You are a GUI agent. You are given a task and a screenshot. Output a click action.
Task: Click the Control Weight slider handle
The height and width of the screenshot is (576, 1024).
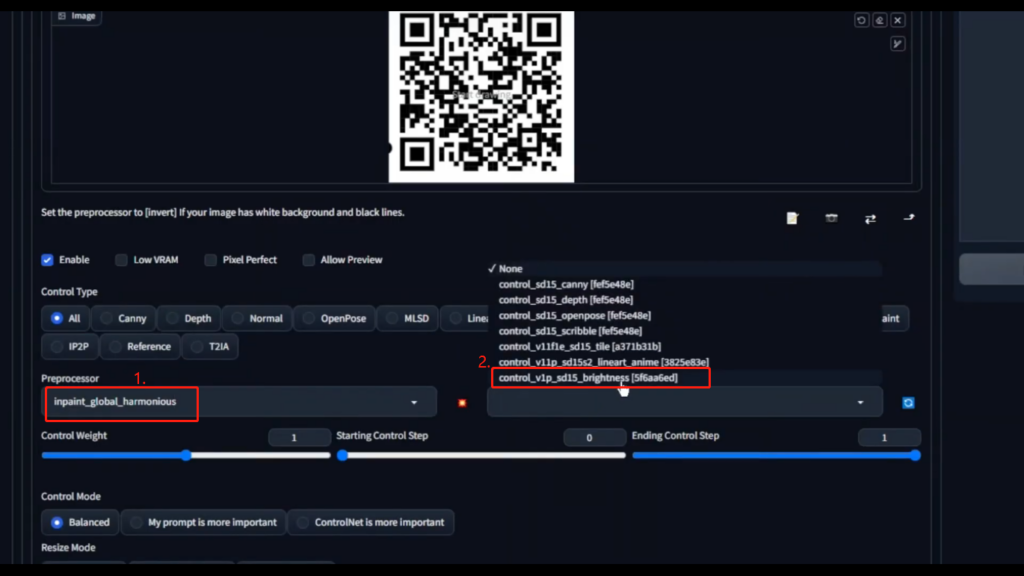point(186,455)
